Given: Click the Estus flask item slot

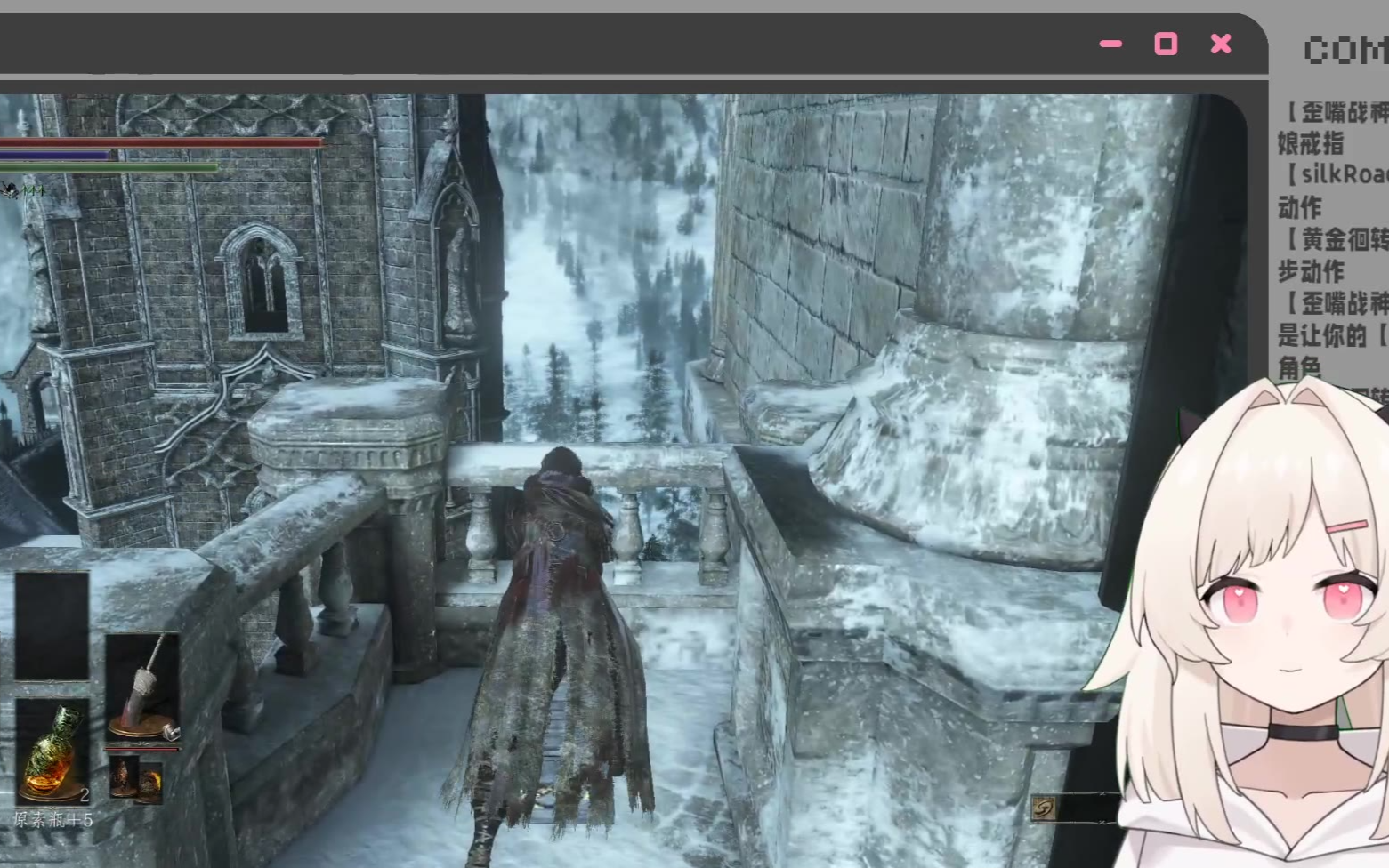Looking at the screenshot, I should (52, 751).
